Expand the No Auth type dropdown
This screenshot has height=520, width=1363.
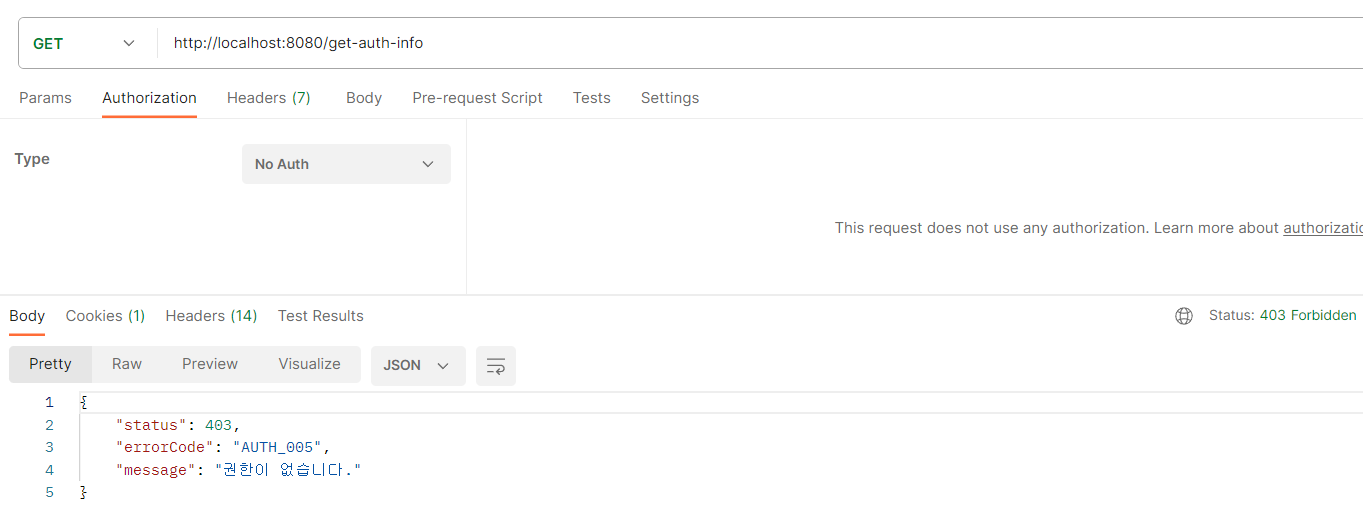coord(346,164)
